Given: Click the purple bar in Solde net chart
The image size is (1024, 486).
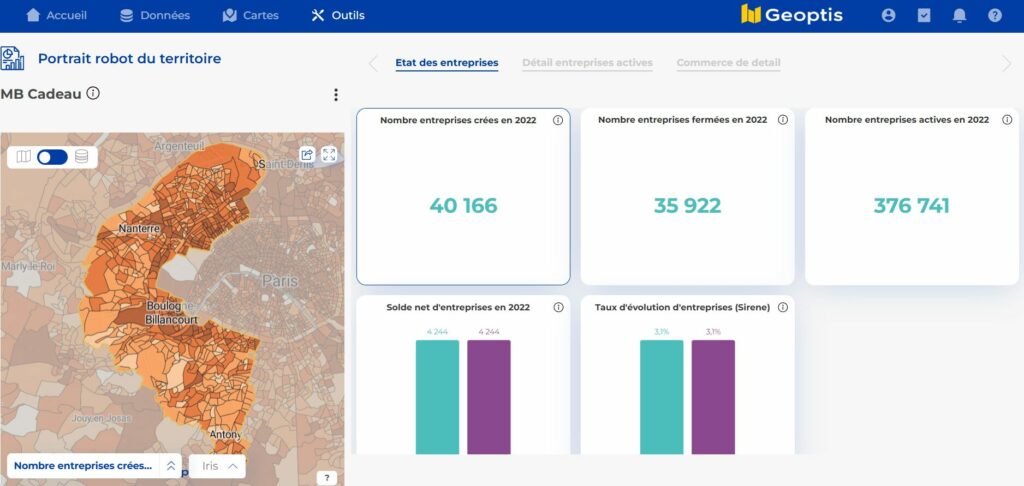Looking at the screenshot, I should click(x=488, y=397).
